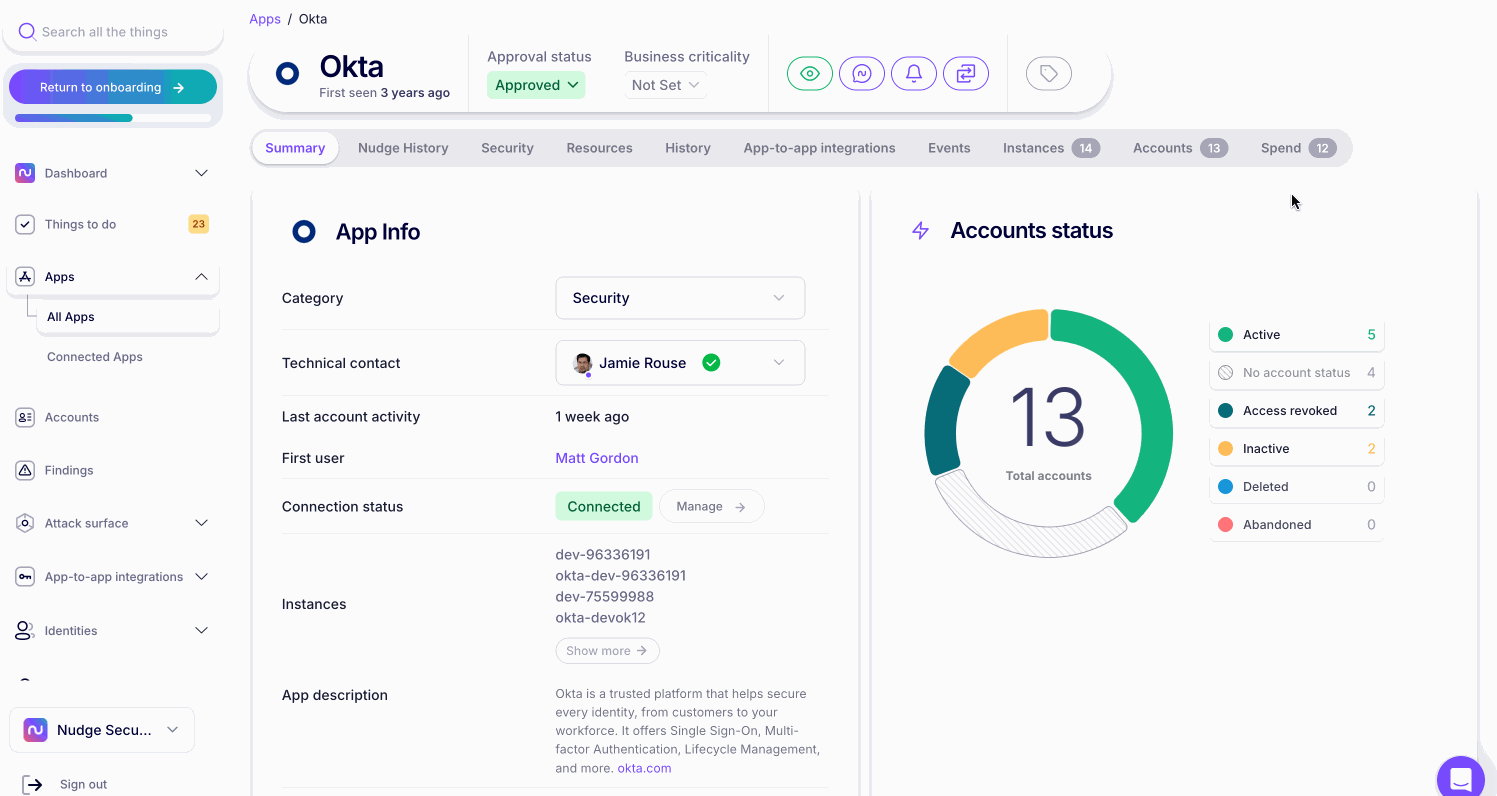
Task: Click the eye watch icon in header
Action: click(809, 74)
